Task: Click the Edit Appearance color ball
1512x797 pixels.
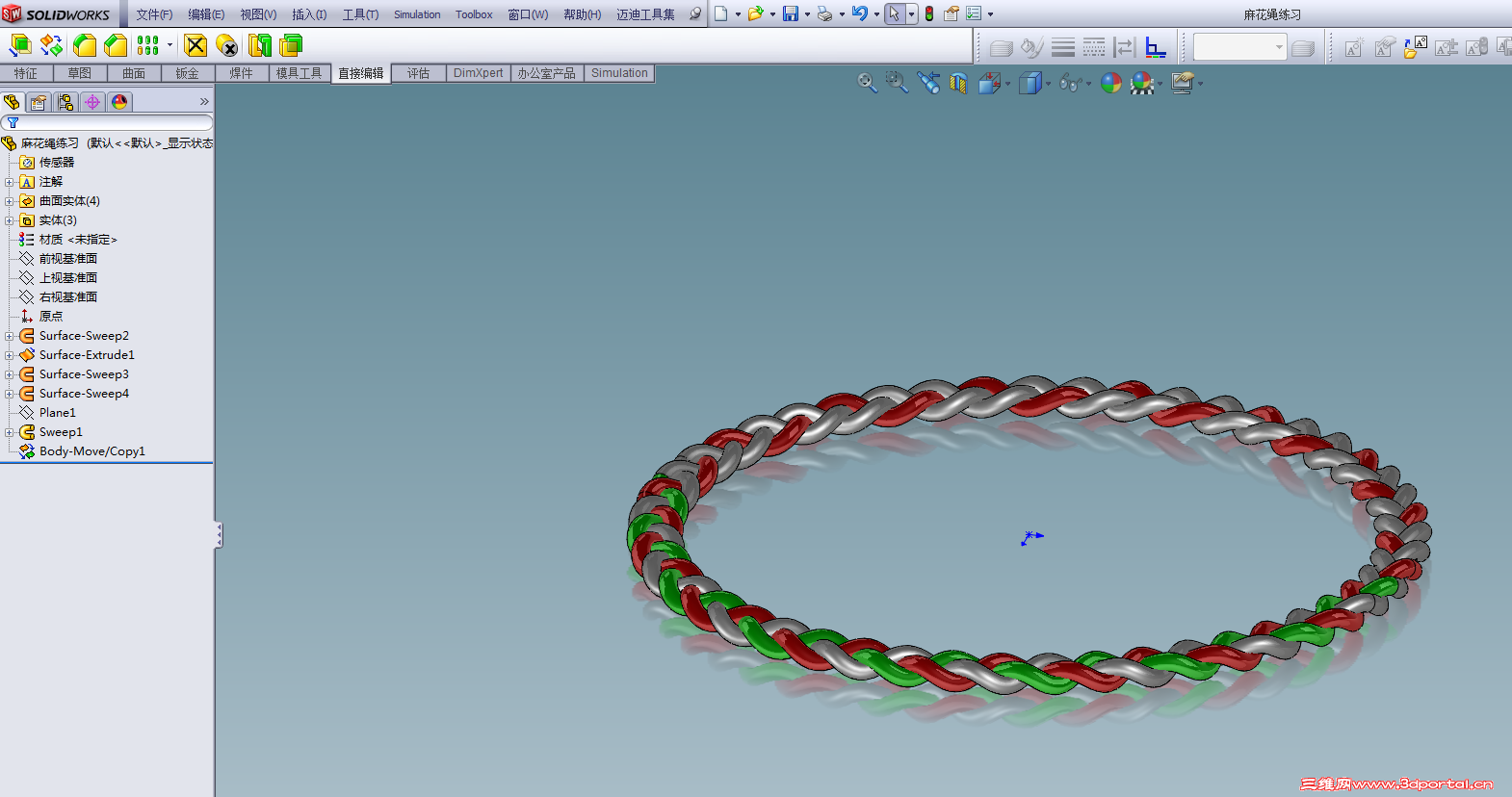Action: [x=1111, y=84]
